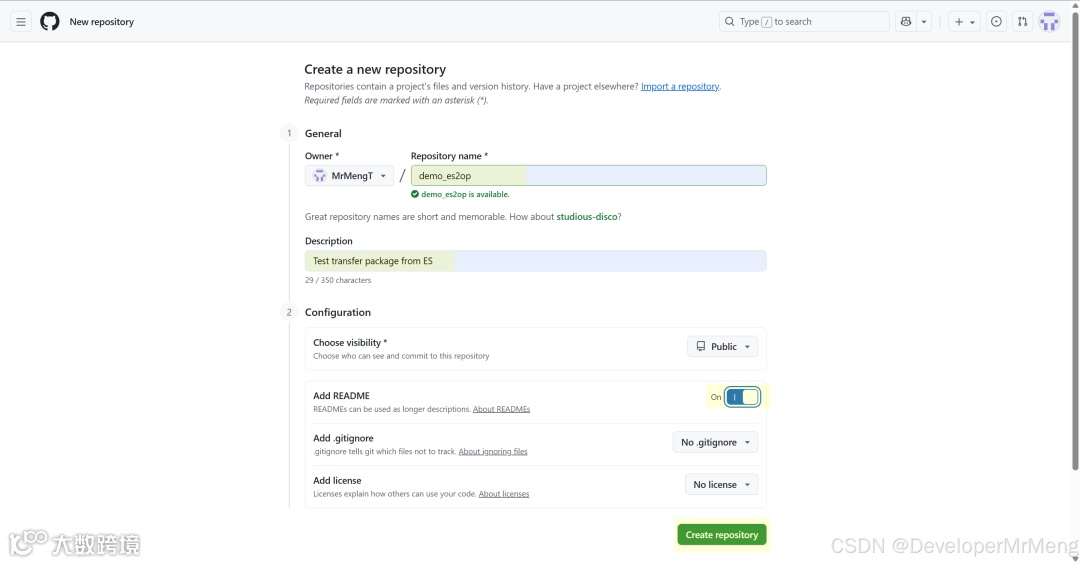Open the About licenses link
This screenshot has width=1080, height=564.
503,494
